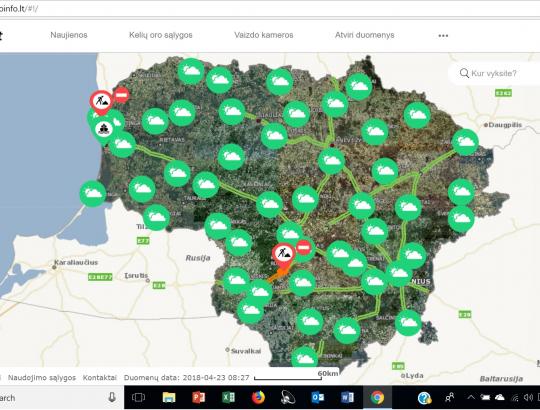Click the E262 road badge

pos(503,93)
